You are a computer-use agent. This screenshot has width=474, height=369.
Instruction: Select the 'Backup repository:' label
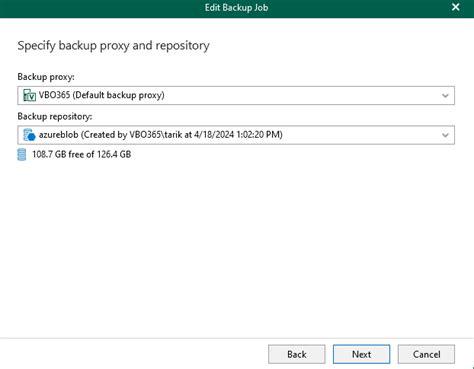(x=55, y=116)
